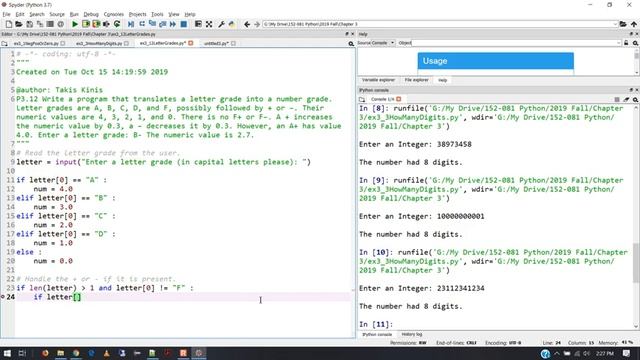The image size is (640, 360).
Task: Switch to File explorer tab
Action: [416, 80]
